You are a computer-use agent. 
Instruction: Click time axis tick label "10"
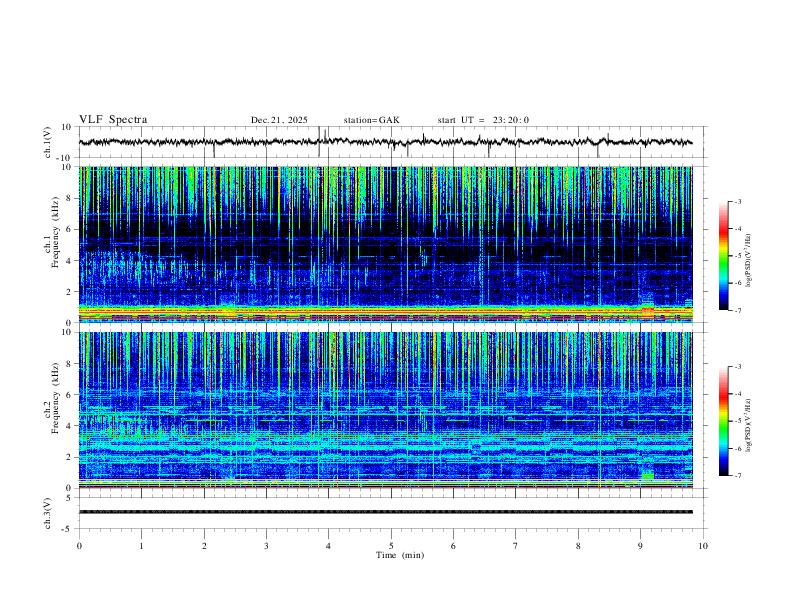point(703,546)
